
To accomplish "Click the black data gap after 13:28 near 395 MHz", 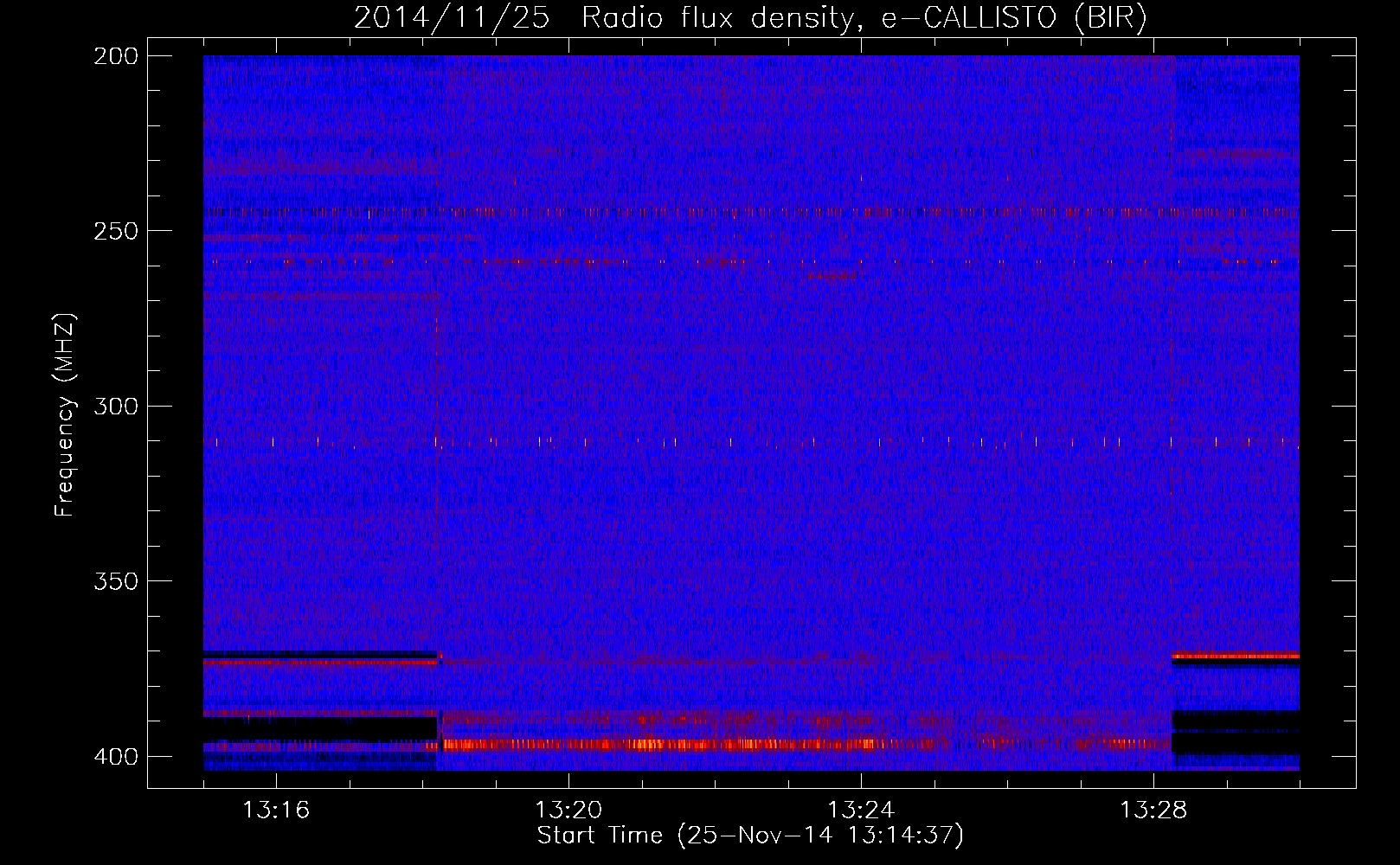I will [1235, 733].
